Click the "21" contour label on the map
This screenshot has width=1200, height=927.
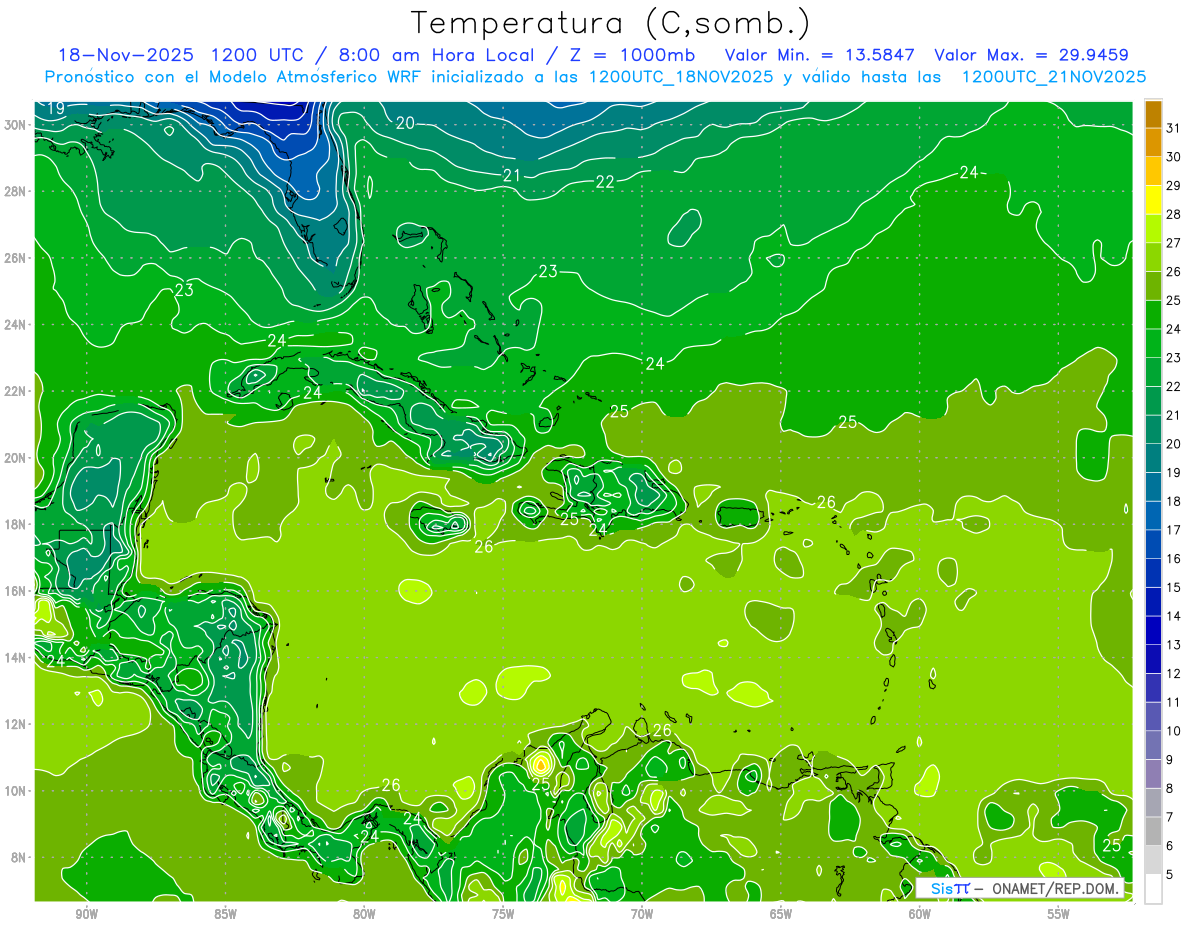tap(512, 175)
